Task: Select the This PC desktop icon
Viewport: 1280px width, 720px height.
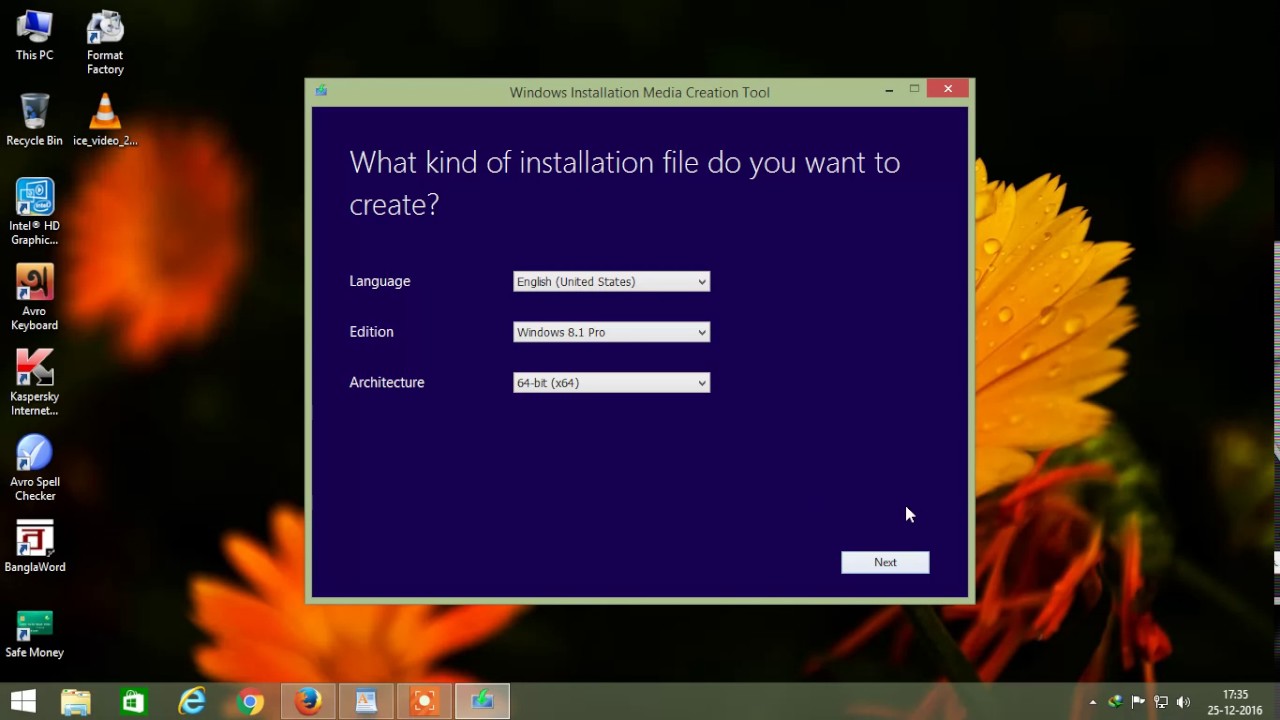Action: [34, 36]
